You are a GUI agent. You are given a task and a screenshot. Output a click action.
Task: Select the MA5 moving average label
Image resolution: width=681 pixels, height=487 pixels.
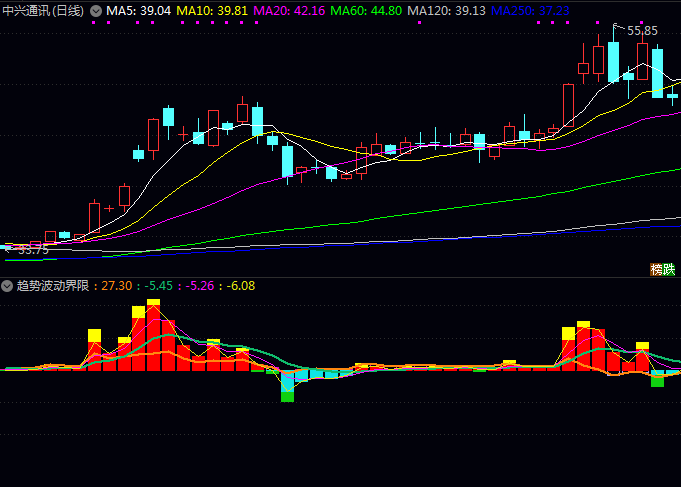pos(138,11)
